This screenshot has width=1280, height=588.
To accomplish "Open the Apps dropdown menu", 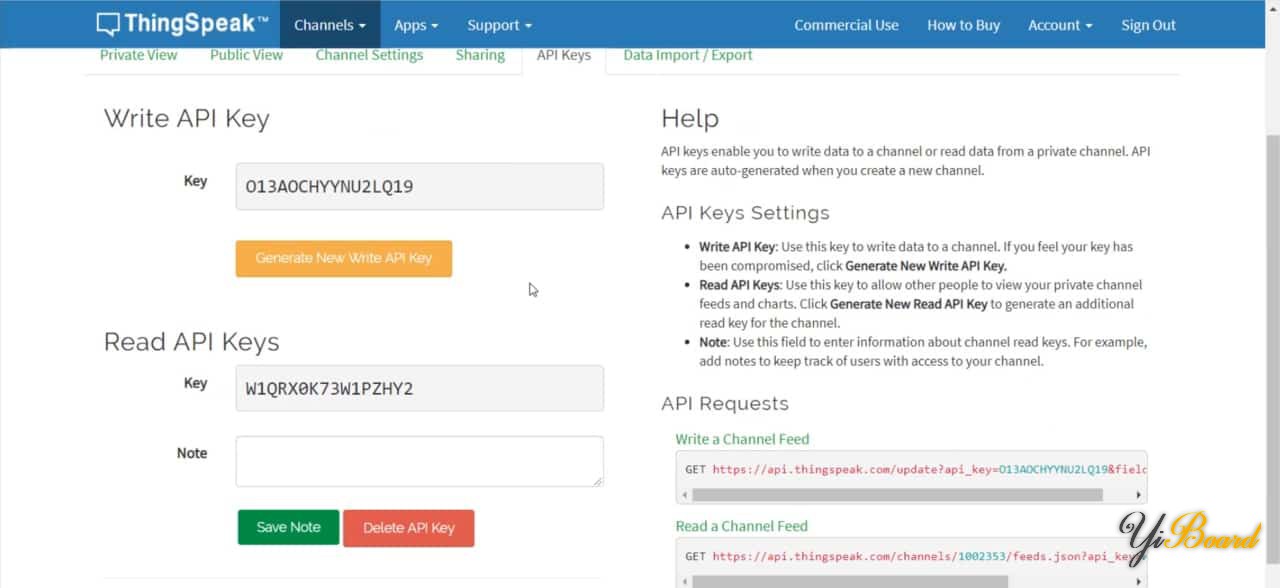I will [x=416, y=25].
